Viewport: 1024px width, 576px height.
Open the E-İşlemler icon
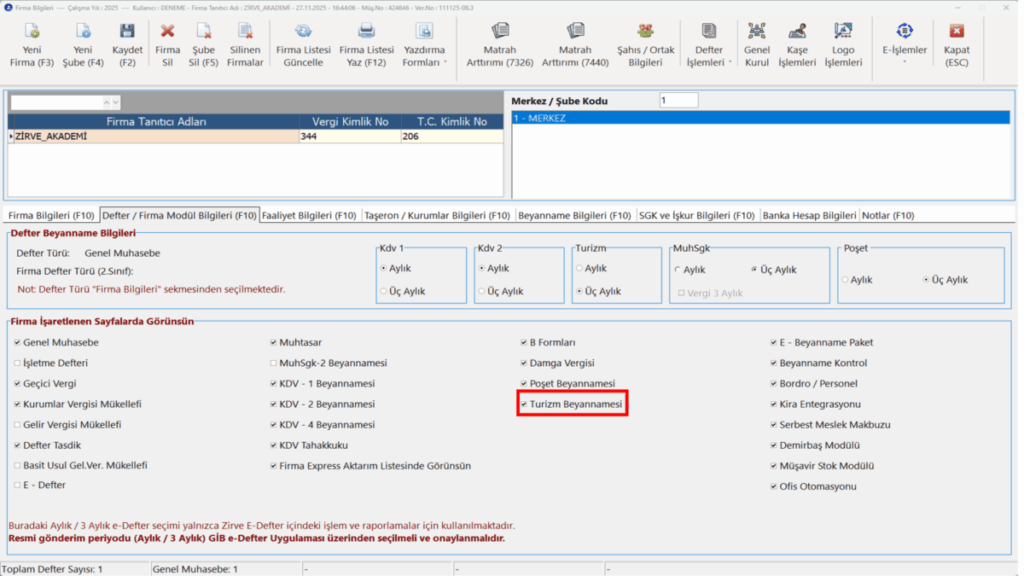tap(904, 31)
